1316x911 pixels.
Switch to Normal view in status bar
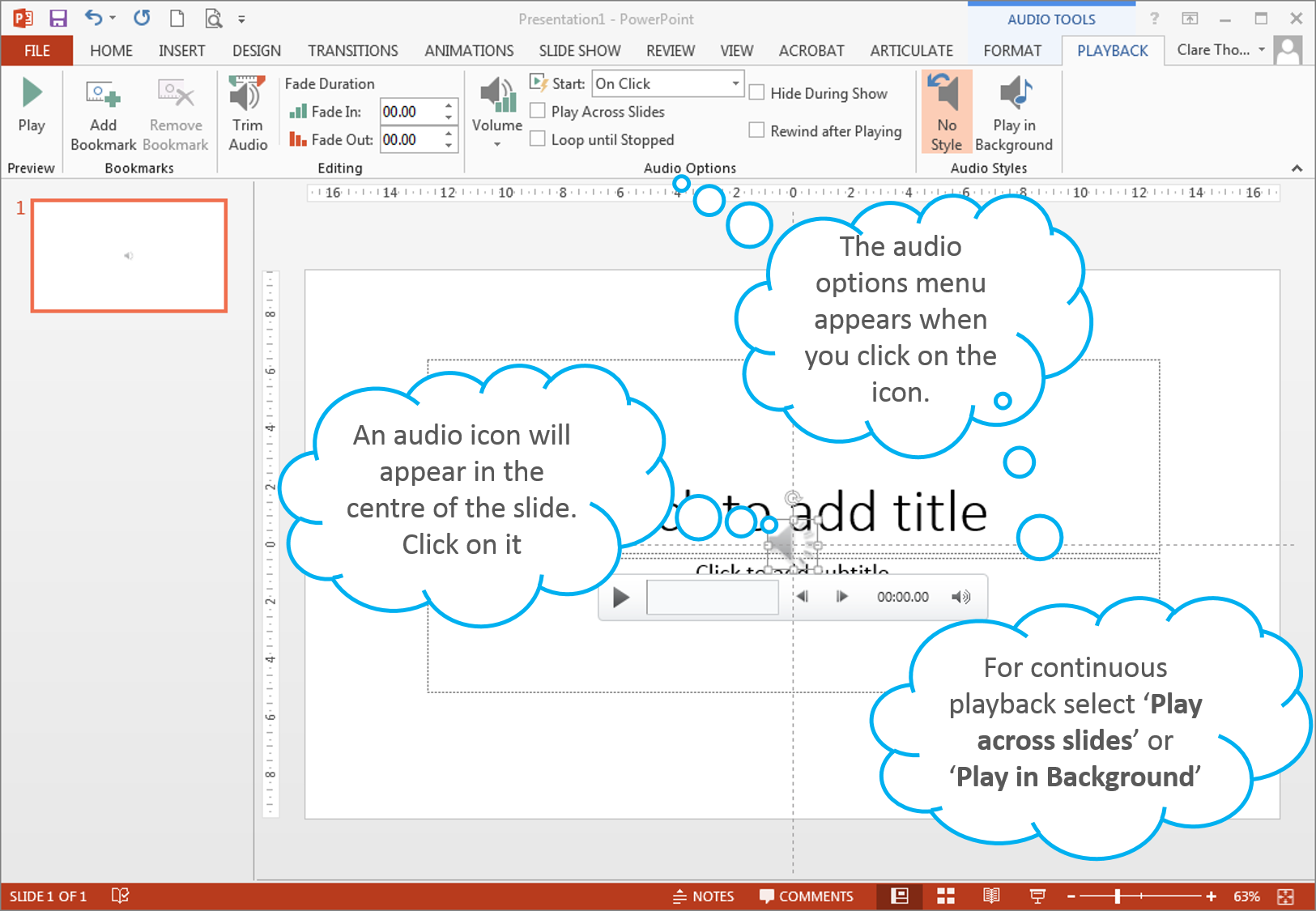coord(900,896)
